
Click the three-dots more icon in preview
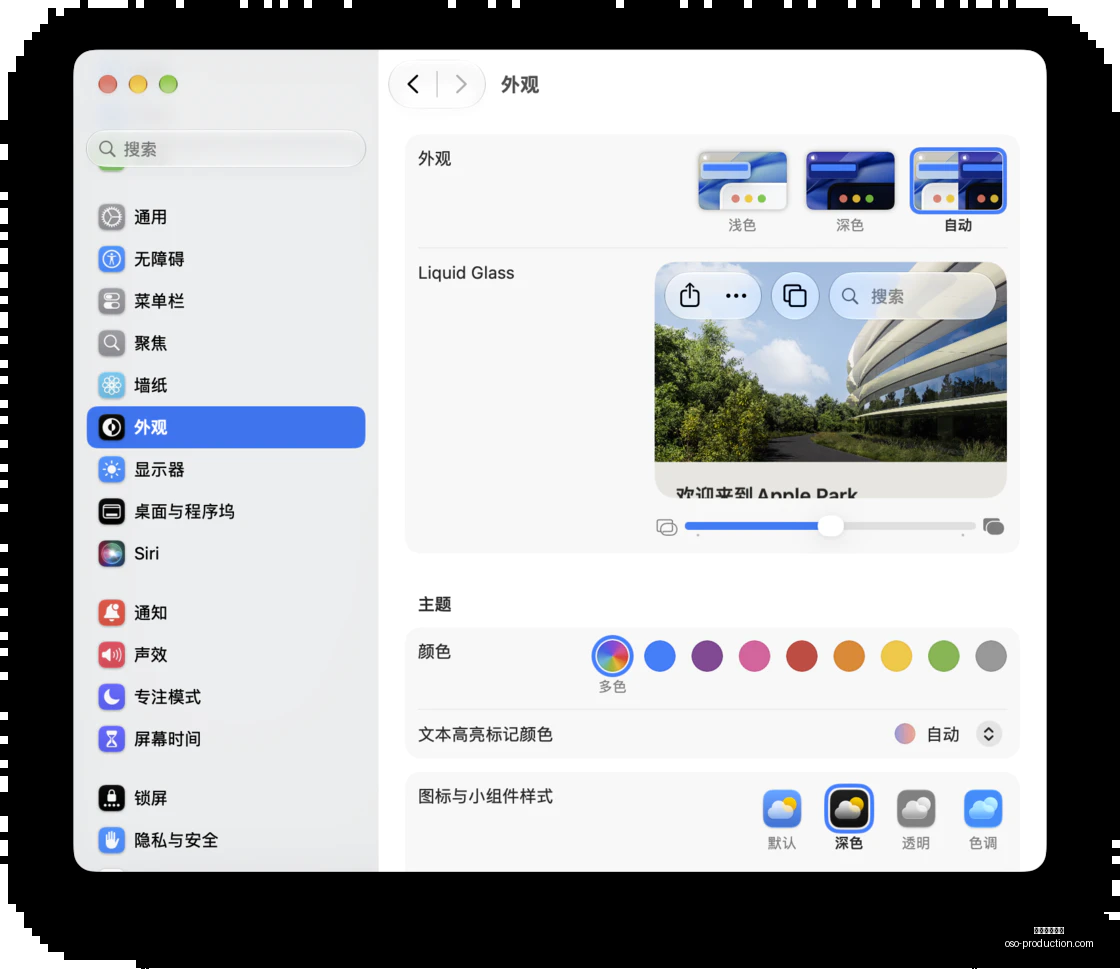pyautogui.click(x=736, y=296)
